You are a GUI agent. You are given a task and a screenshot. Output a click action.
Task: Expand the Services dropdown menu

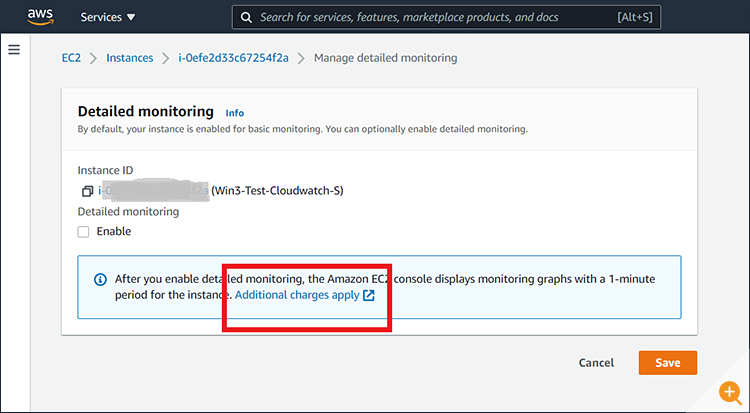click(107, 17)
